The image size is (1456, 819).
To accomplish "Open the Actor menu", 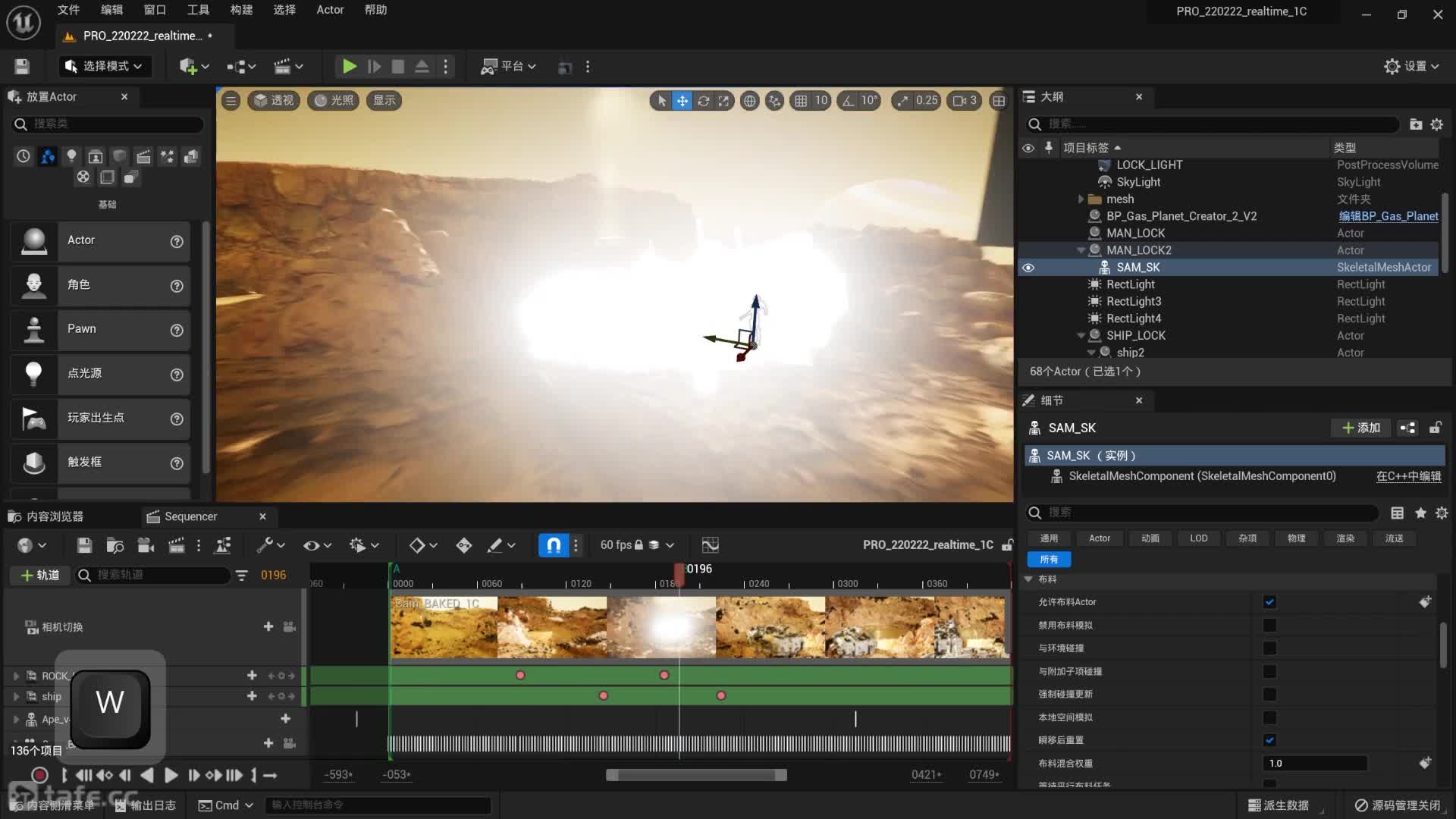I will click(330, 10).
